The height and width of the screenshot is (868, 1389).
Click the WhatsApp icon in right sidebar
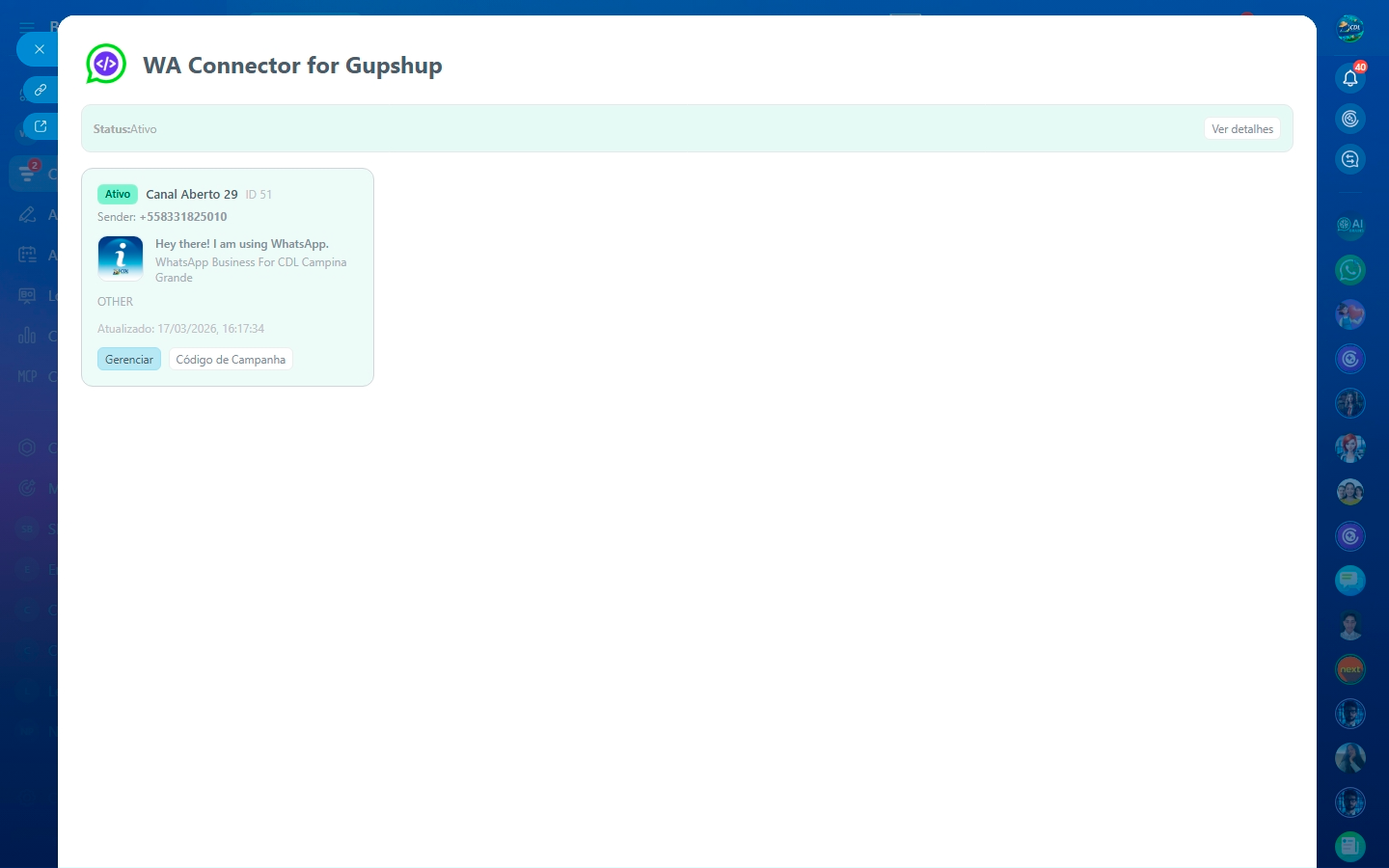tap(1349, 270)
